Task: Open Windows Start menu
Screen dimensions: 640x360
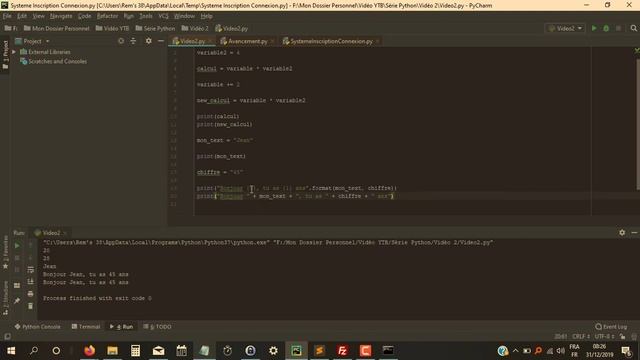Action: pyautogui.click(x=11, y=350)
